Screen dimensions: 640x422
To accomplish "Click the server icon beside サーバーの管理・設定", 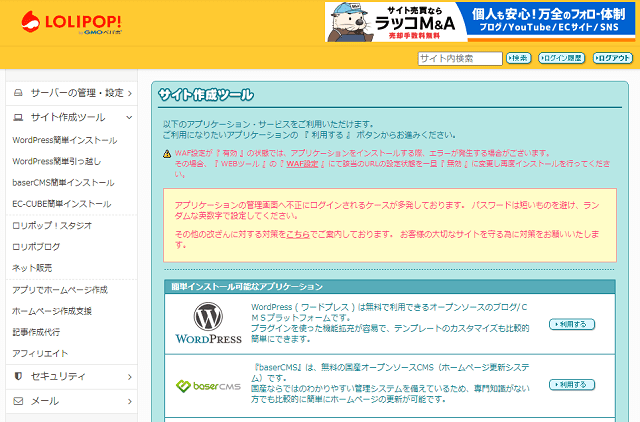I will point(18,93).
